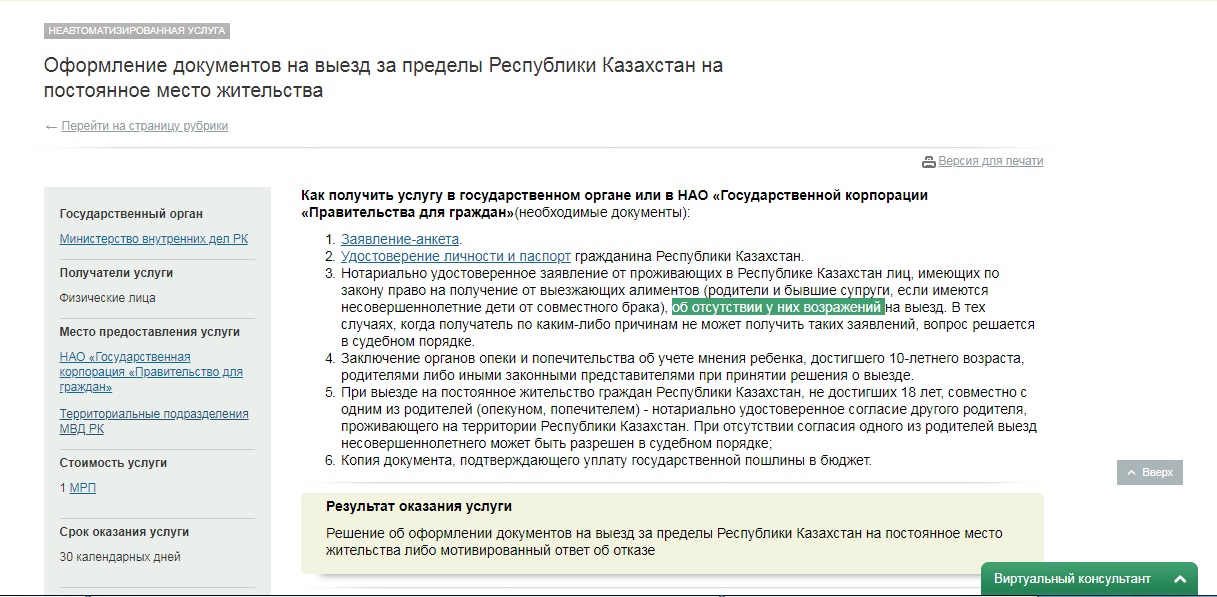The image size is (1217, 597).
Task: Click the НЕАВТОМАТИЗИРОВАННАЯ УСЛУГА badge
Action: point(137,31)
